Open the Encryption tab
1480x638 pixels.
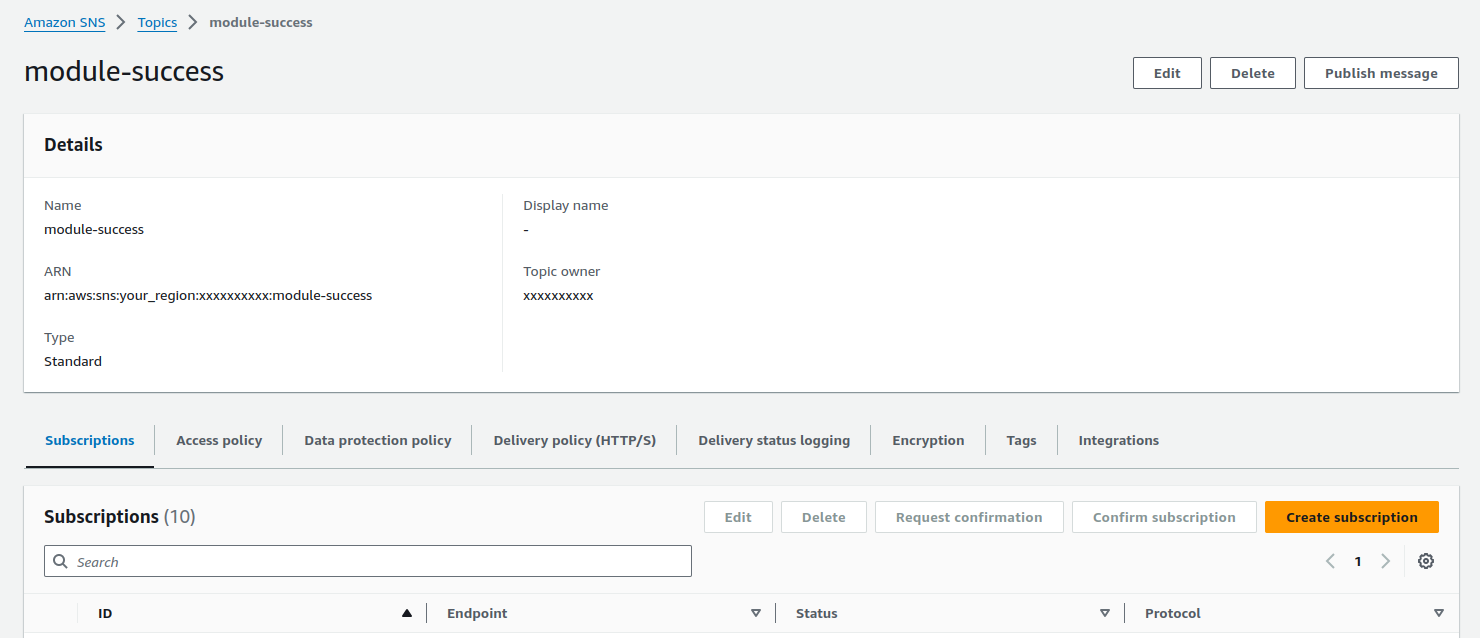tap(928, 440)
